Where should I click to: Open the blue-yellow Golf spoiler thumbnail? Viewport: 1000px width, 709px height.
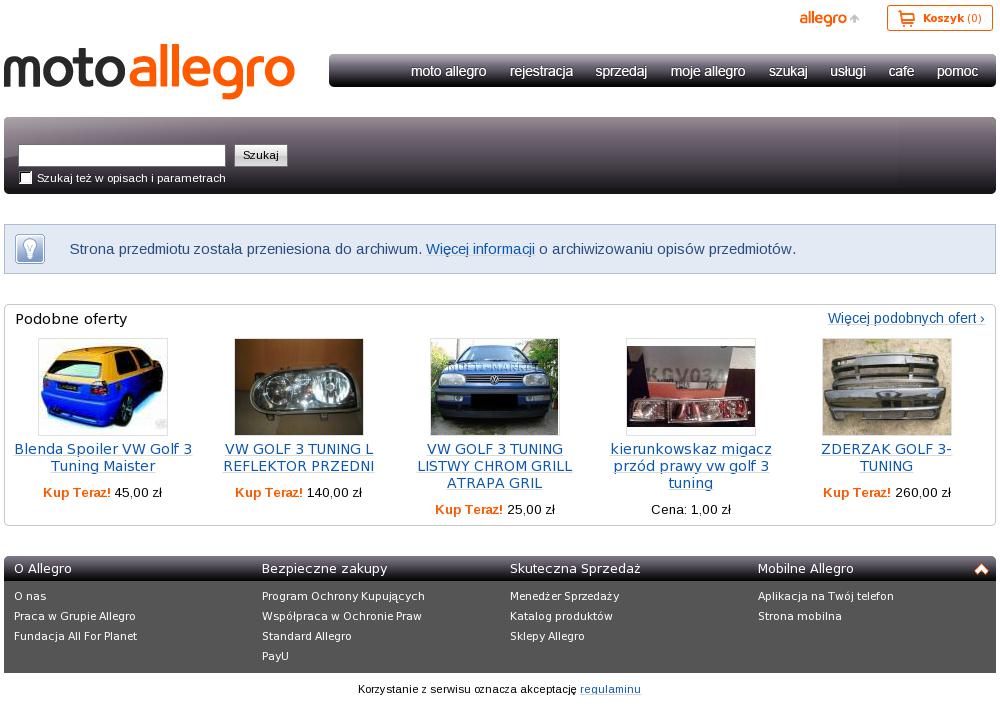click(x=103, y=387)
